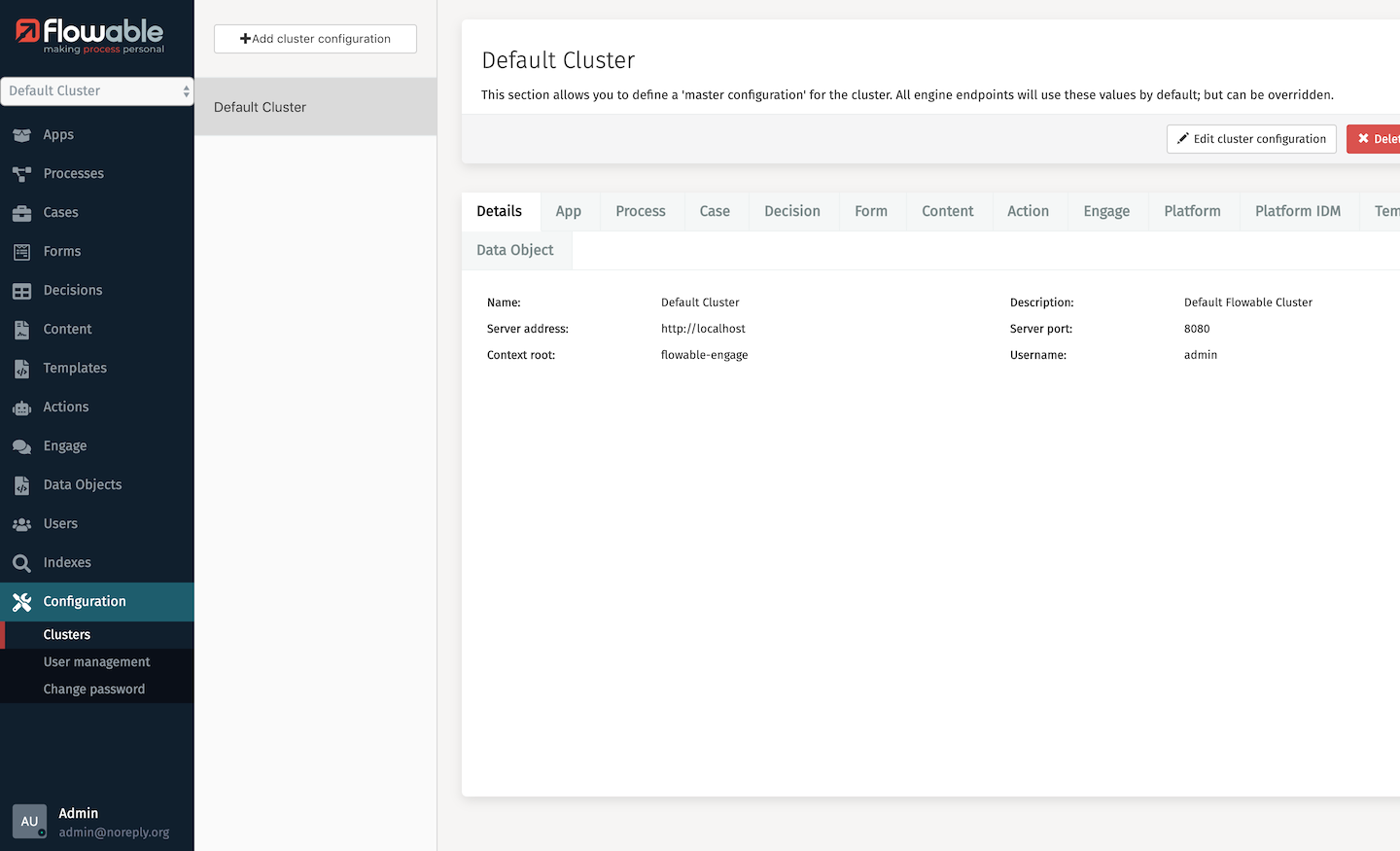Screen dimensions: 1400x851
Task: Open Edit cluster configuration
Action: coord(1251,138)
